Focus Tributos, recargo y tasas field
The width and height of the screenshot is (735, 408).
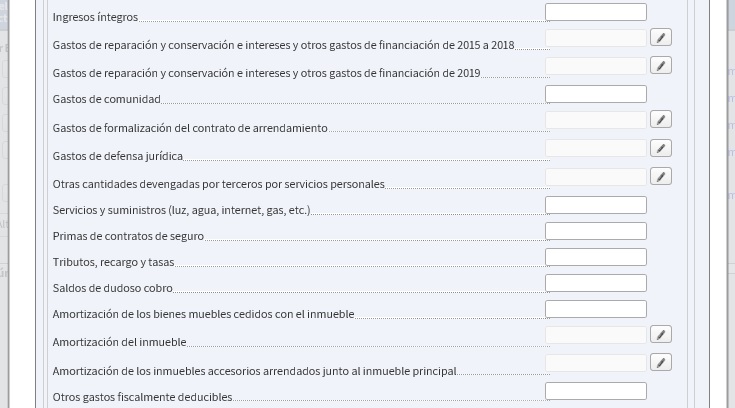click(x=596, y=257)
